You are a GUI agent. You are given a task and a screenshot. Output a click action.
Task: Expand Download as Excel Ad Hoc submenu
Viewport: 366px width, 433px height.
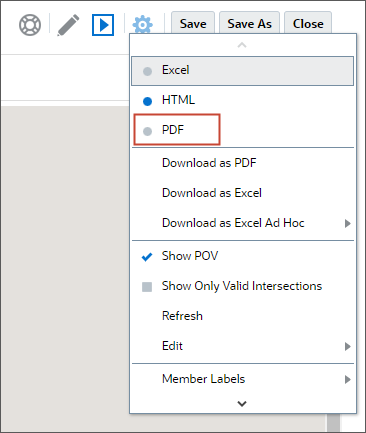pos(242,223)
